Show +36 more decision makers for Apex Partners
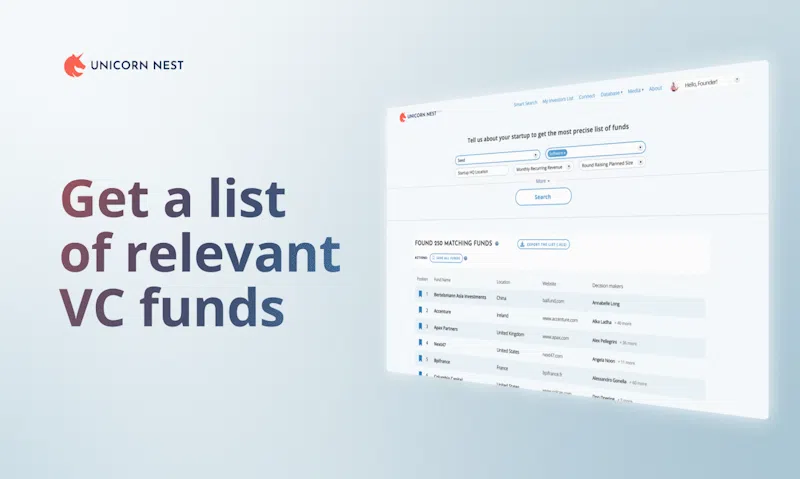 [628, 343]
